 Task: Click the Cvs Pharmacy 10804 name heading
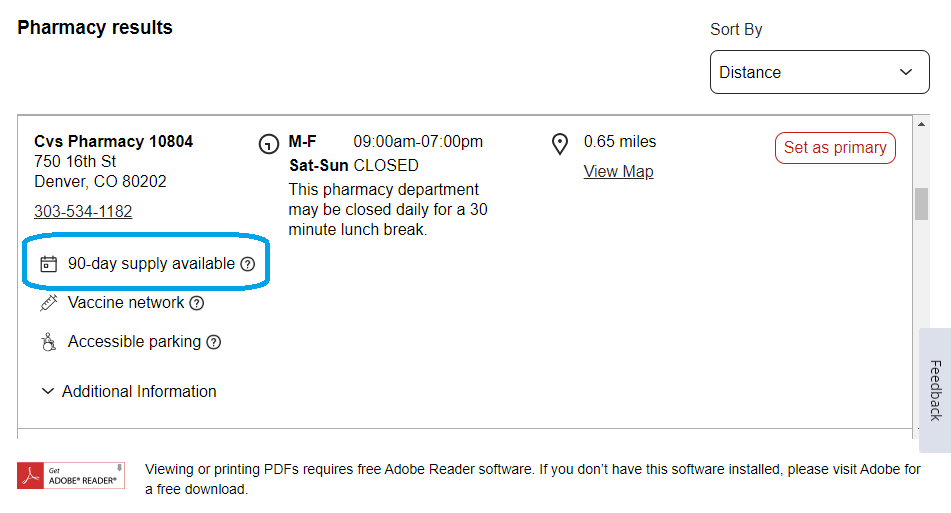pyautogui.click(x=113, y=141)
